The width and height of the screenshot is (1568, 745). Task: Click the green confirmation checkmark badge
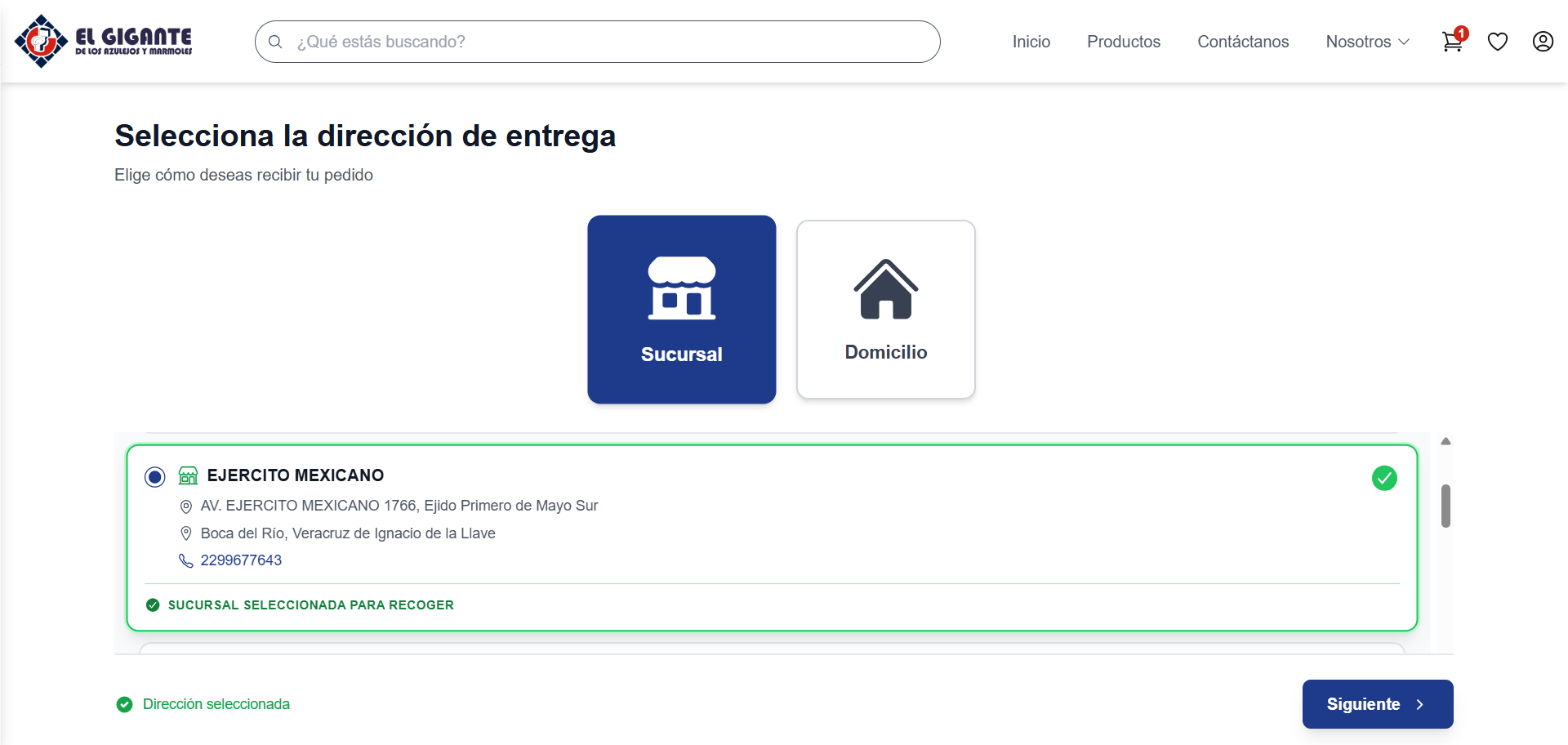pyautogui.click(x=1383, y=478)
